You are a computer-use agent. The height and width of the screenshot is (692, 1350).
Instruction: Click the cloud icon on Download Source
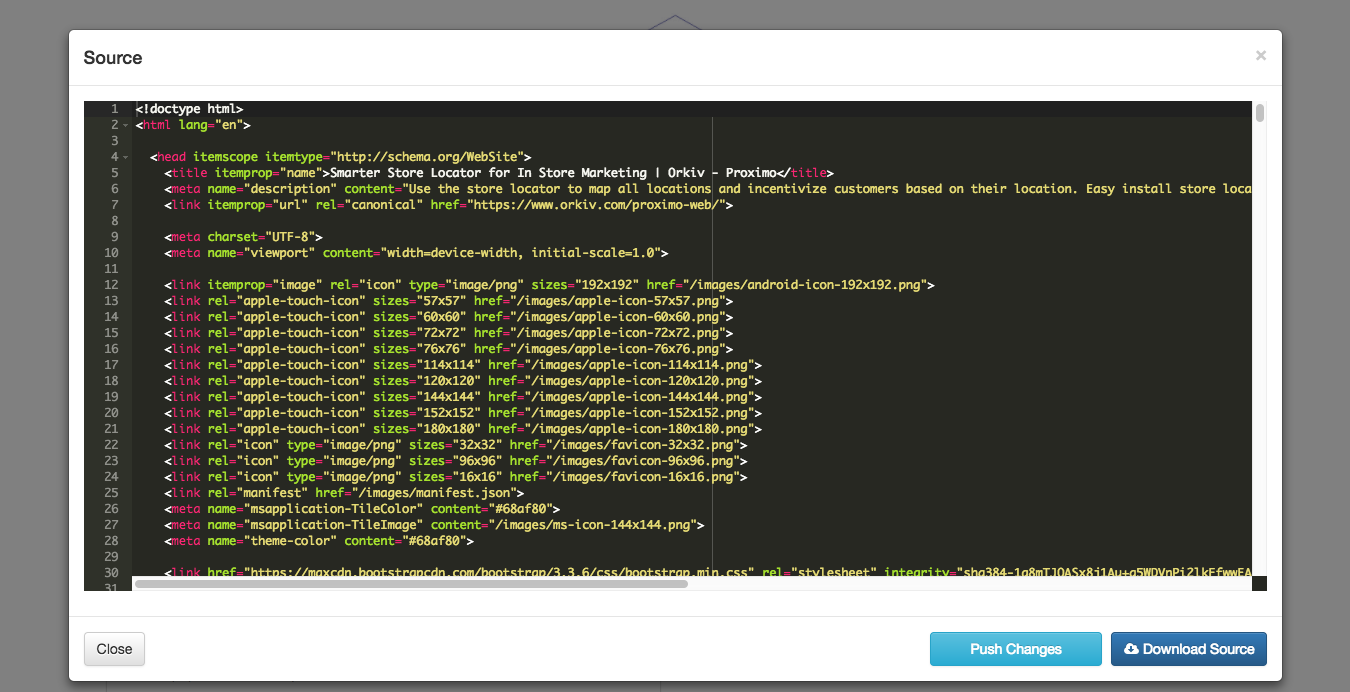click(x=1131, y=649)
